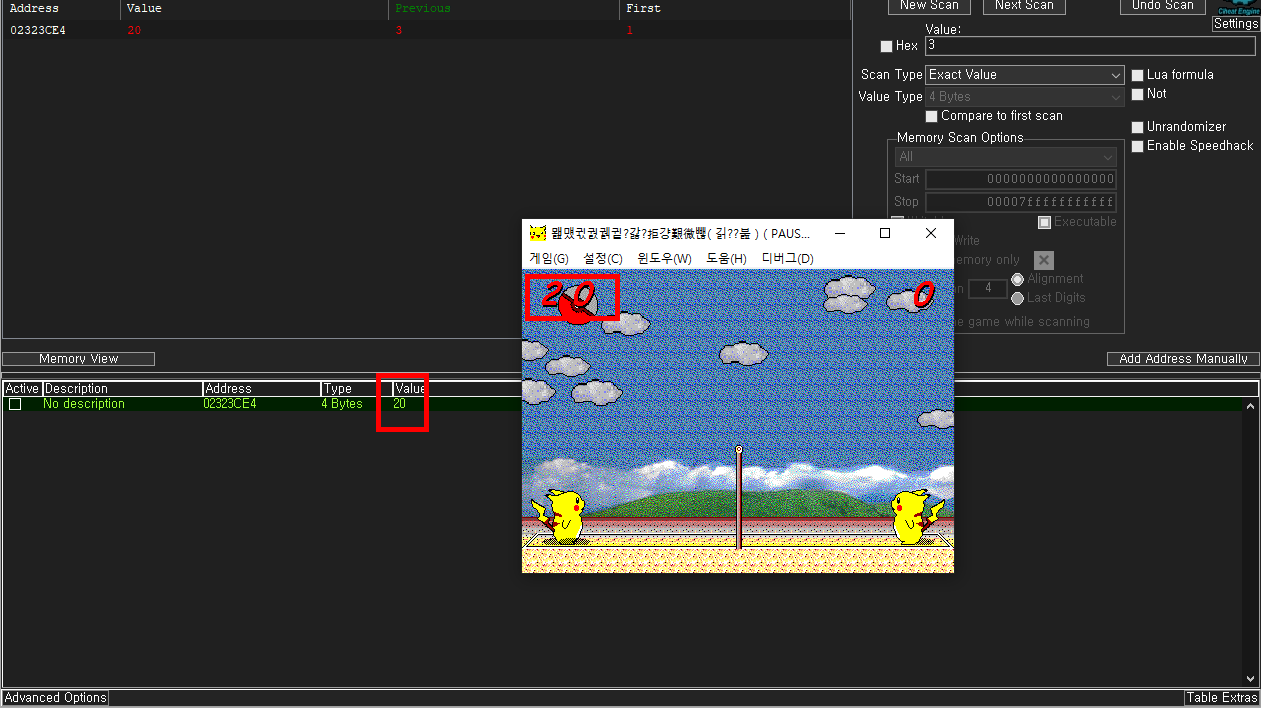
Task: Select found address 02323CE4 in results
Action: (38, 31)
